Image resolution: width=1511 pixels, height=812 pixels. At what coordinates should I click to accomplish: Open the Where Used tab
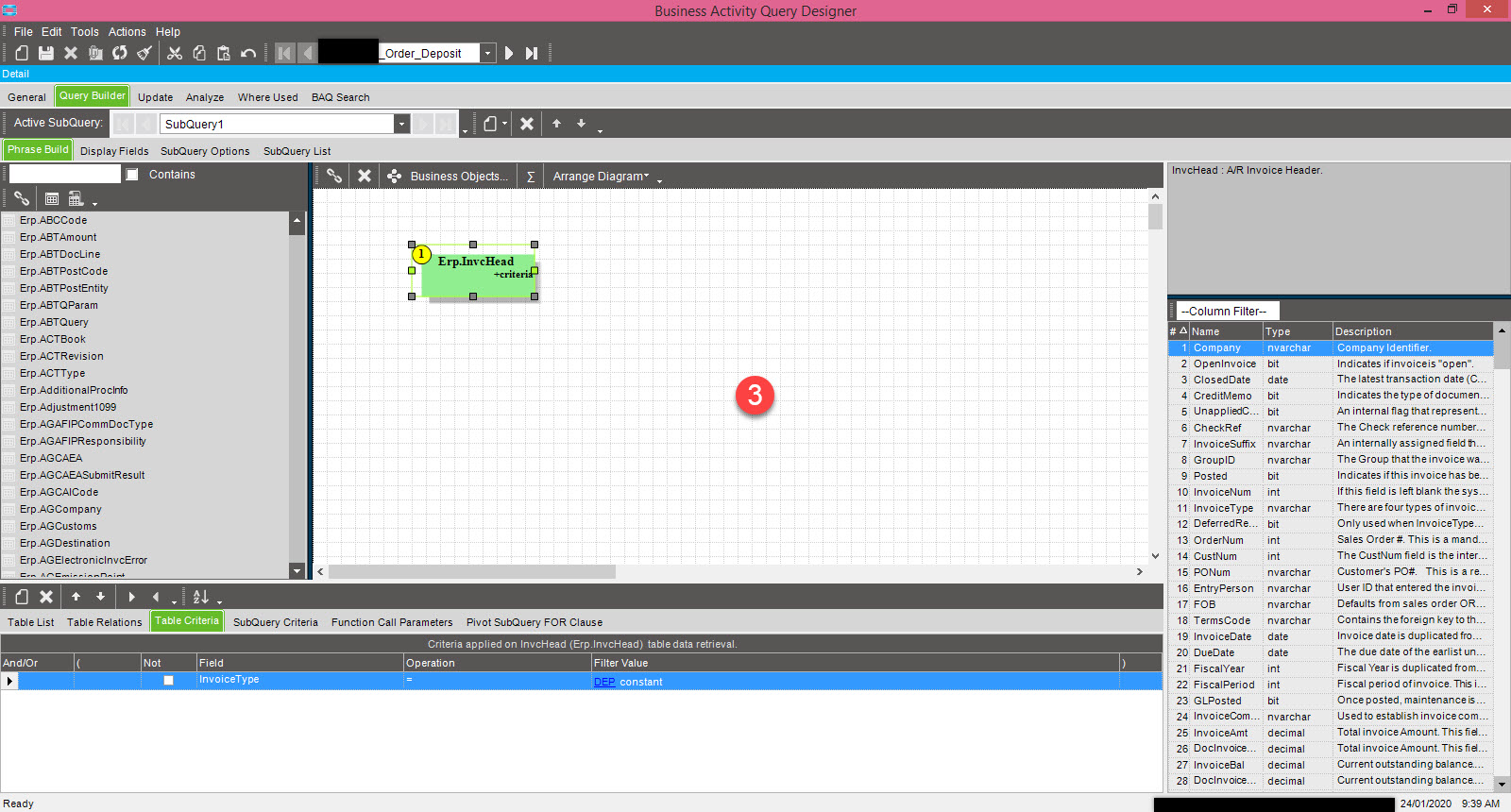tap(268, 97)
